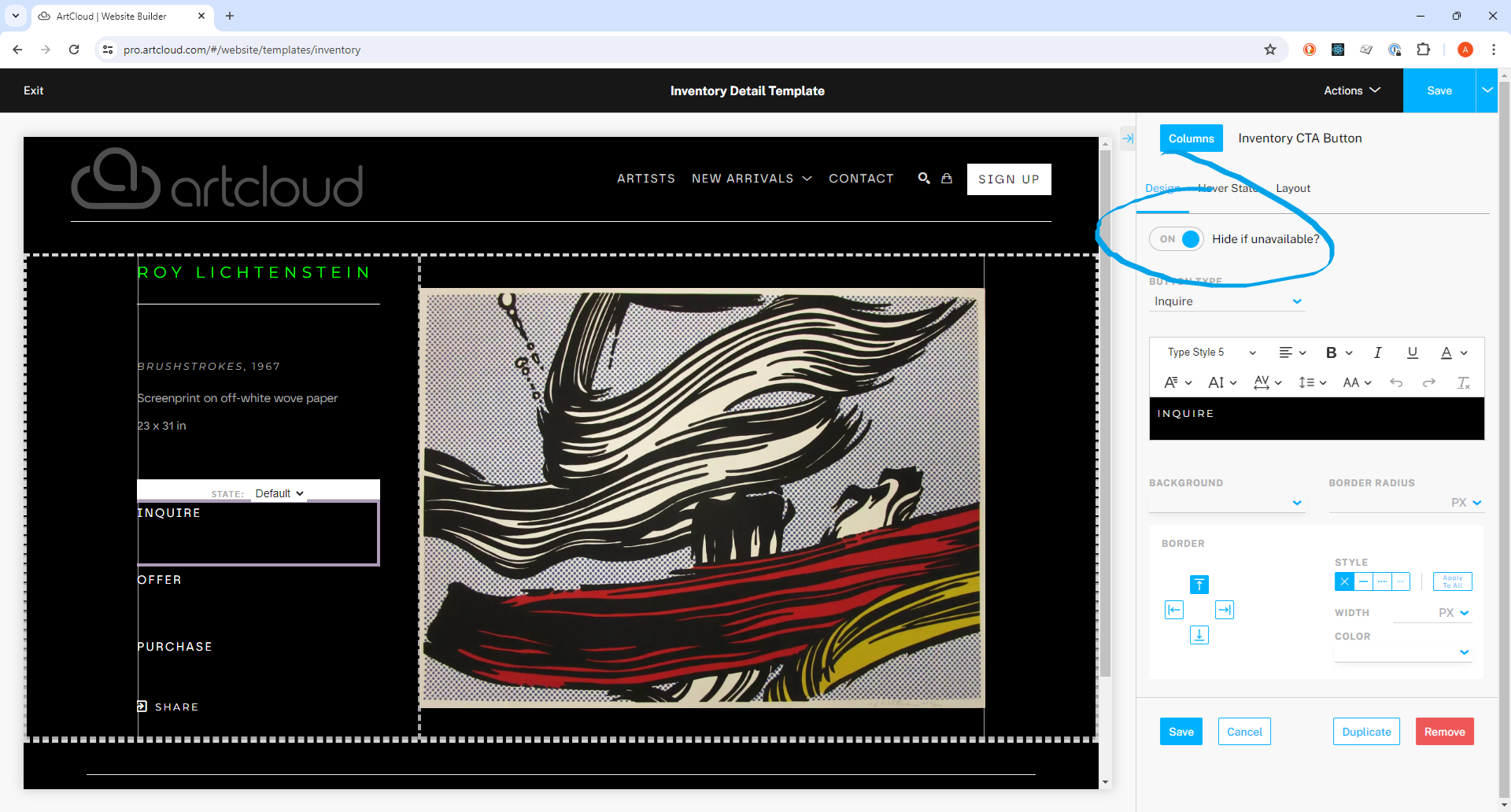This screenshot has height=812, width=1511.
Task: Open the Chrome tab search chevron
Action: pos(16,16)
